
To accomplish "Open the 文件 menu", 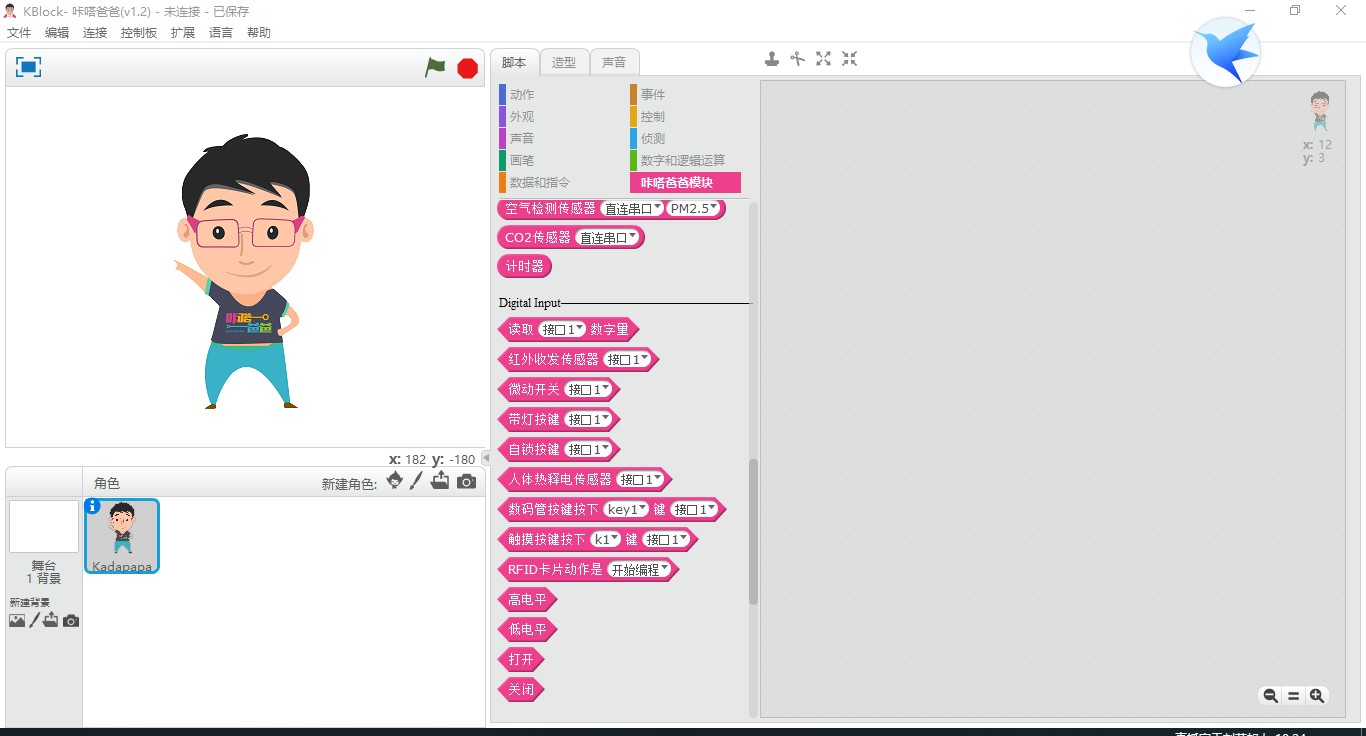I will pos(19,32).
